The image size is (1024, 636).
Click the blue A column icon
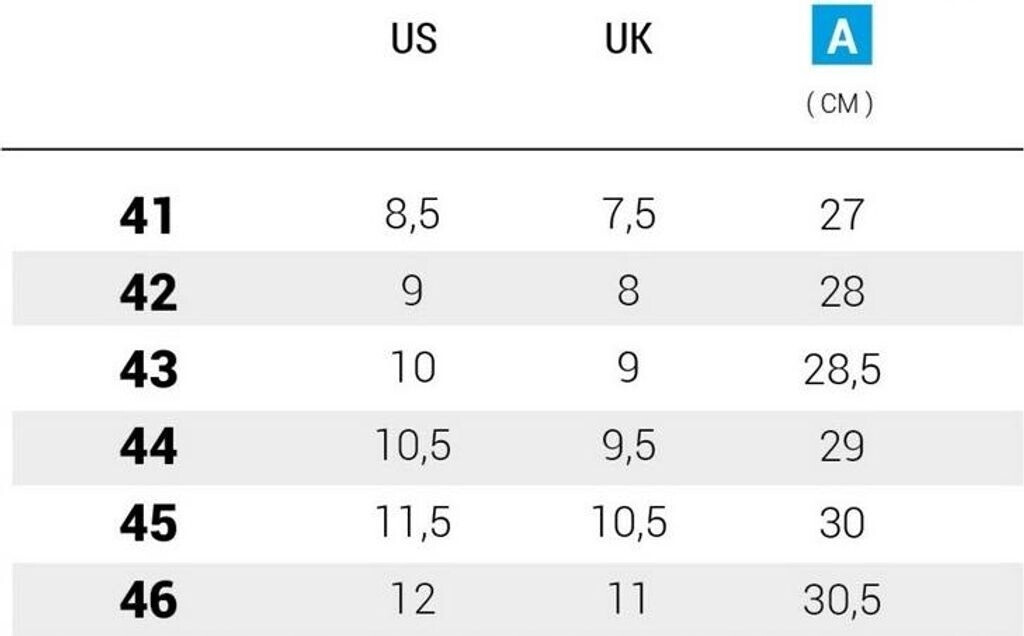coord(841,35)
